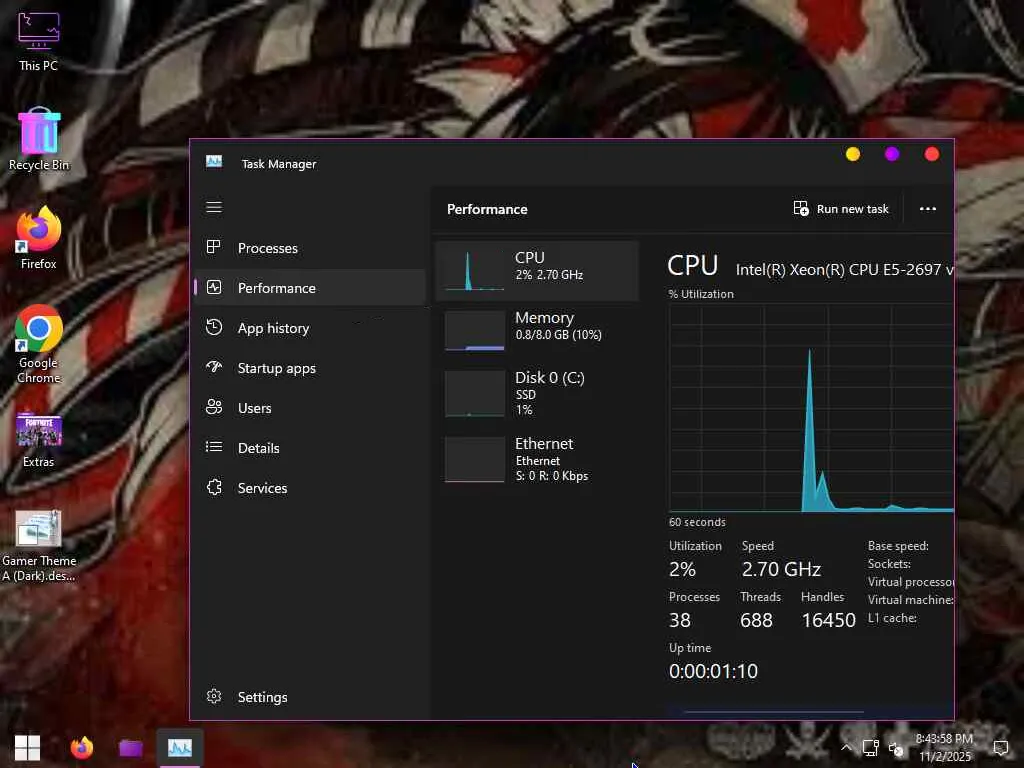The height and width of the screenshot is (768, 1024).
Task: Launch Firefox from the taskbar
Action: pos(82,747)
